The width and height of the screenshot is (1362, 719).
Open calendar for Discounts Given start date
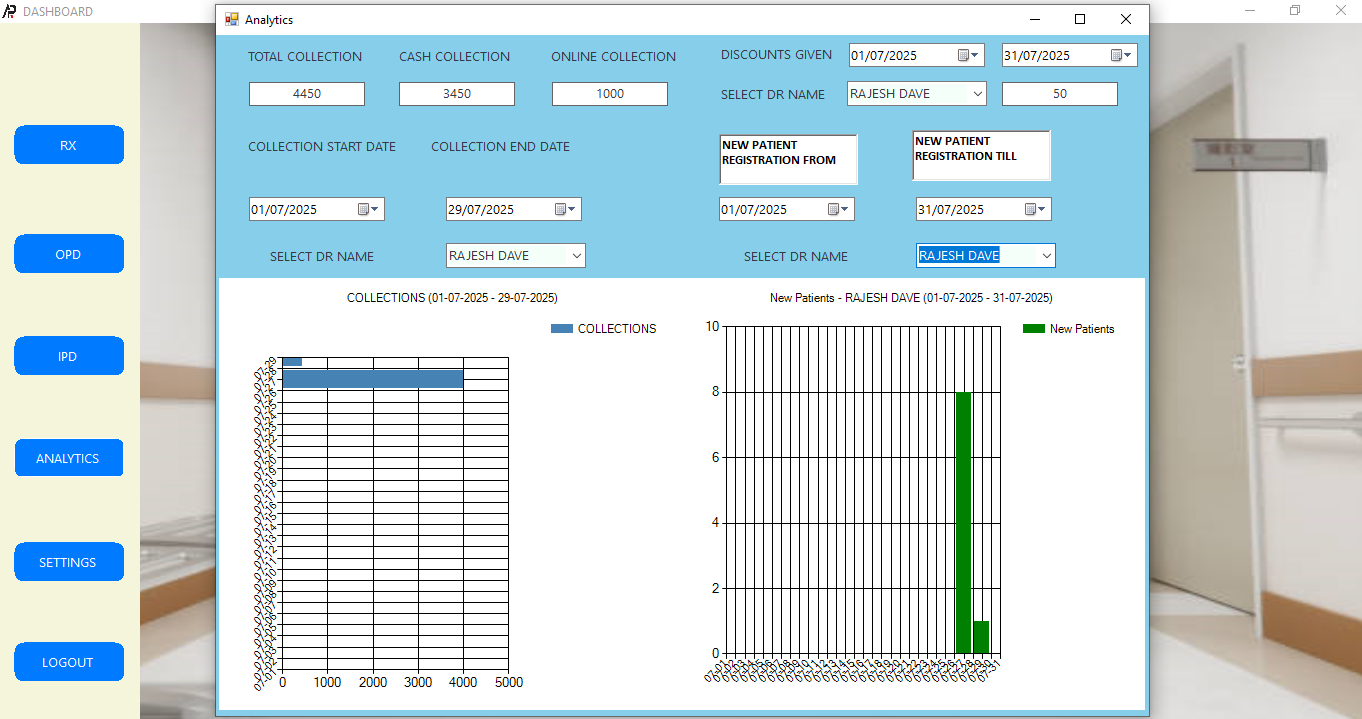coord(968,56)
